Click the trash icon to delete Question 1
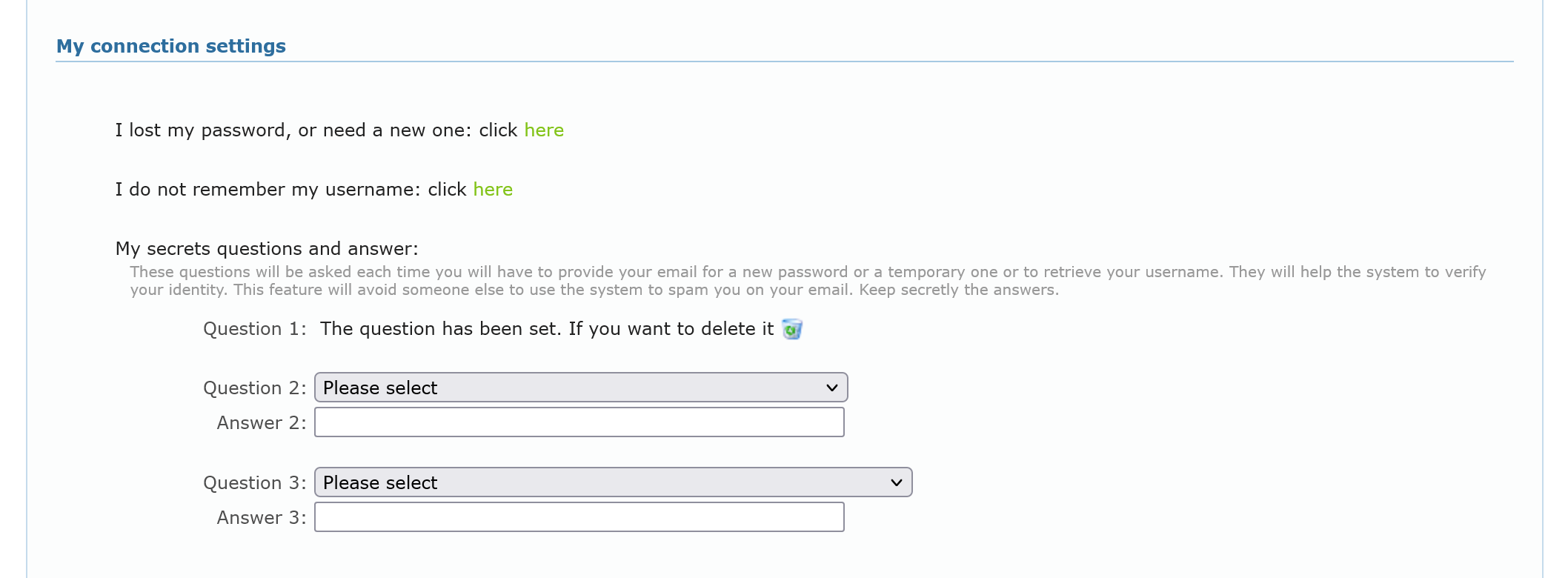Image resolution: width=1568 pixels, height=578 pixels. 792,329
